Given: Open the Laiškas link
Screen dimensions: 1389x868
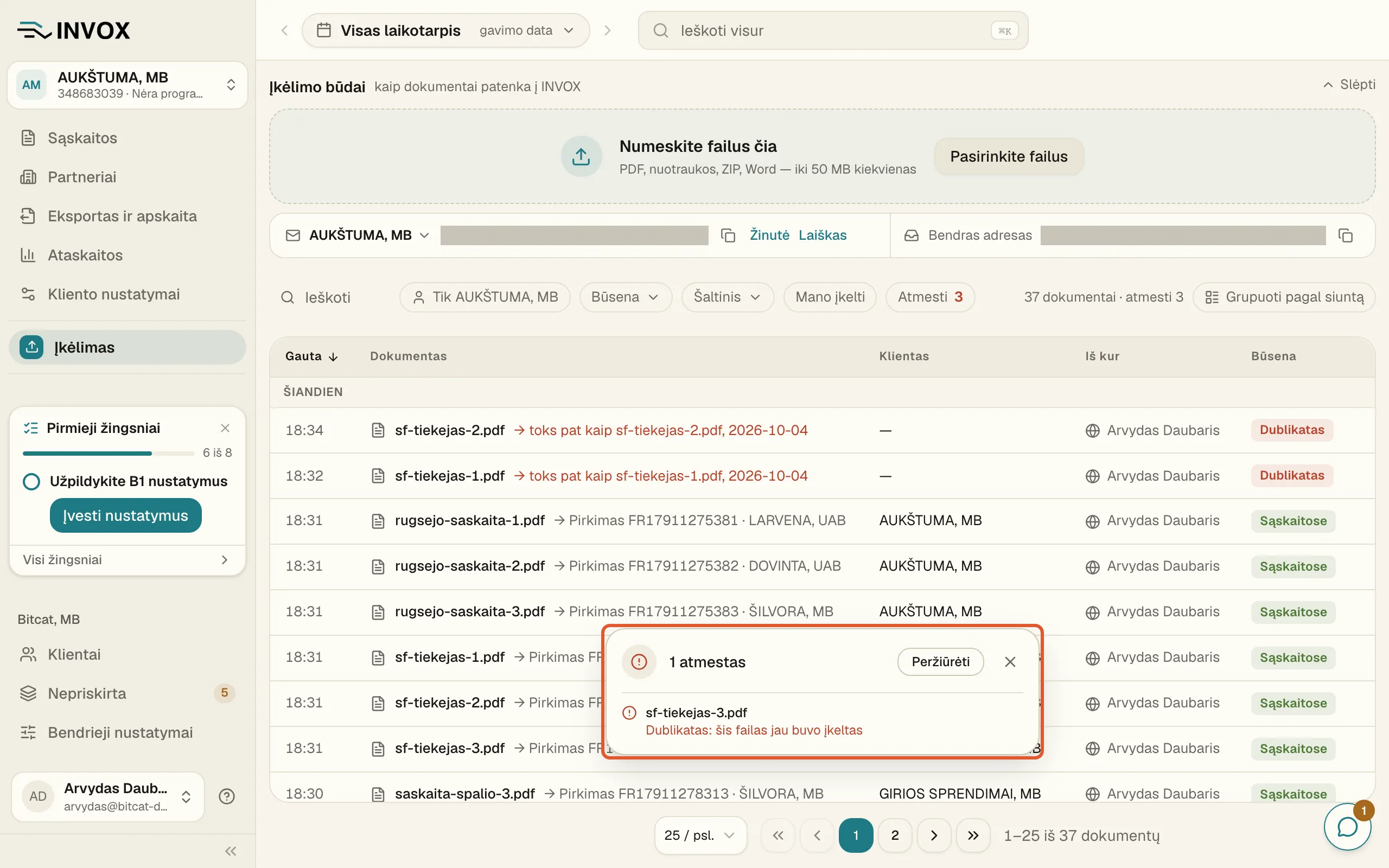Looking at the screenshot, I should point(823,235).
